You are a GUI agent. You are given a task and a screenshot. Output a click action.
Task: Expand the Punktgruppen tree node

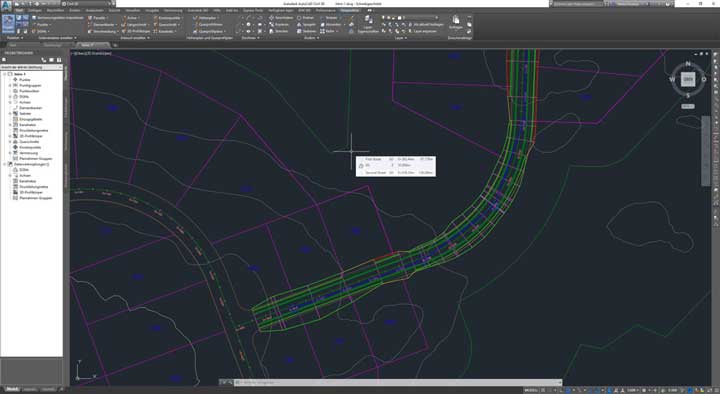pyautogui.click(x=10, y=85)
